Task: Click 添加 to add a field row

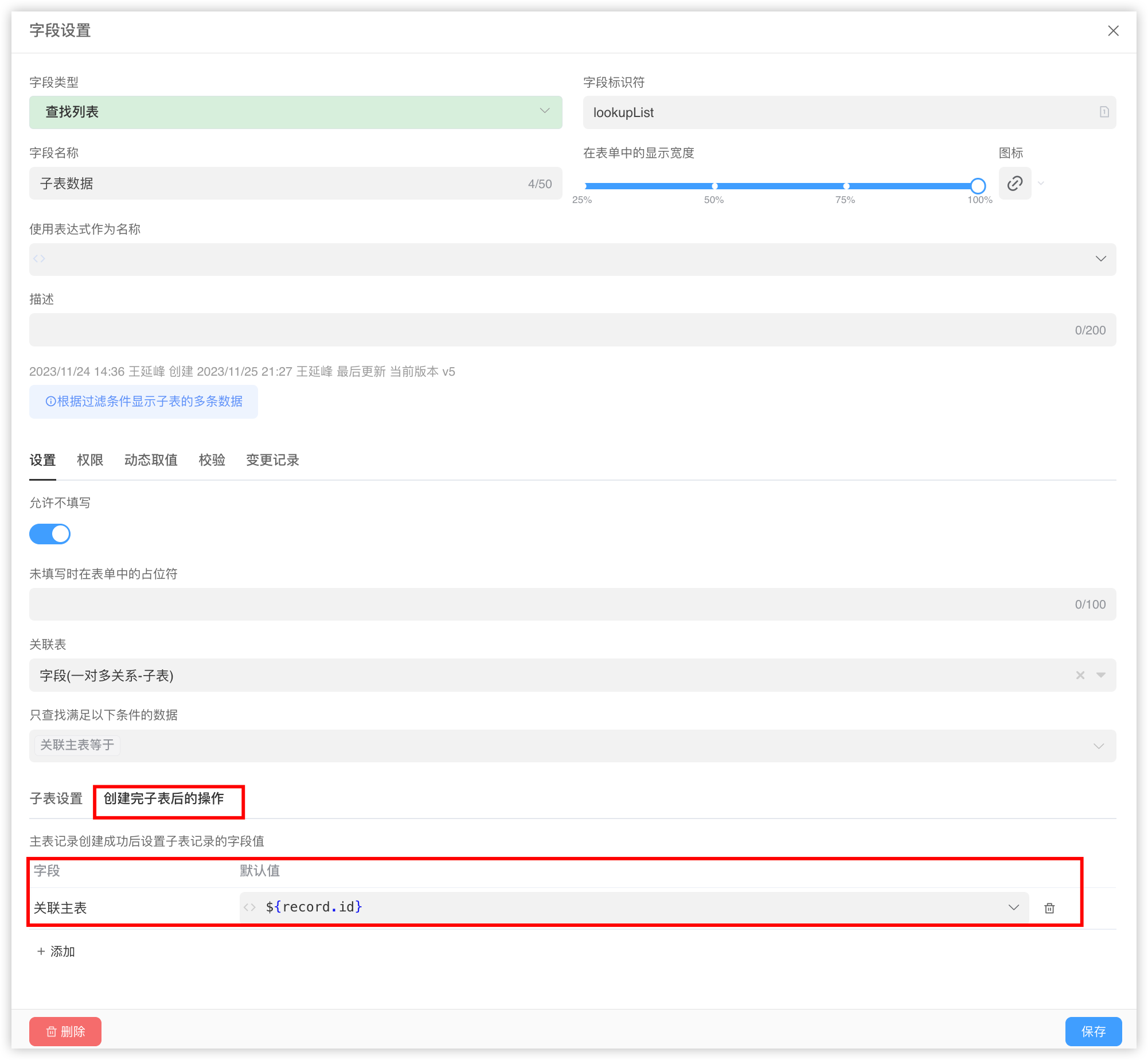Action: pos(56,952)
